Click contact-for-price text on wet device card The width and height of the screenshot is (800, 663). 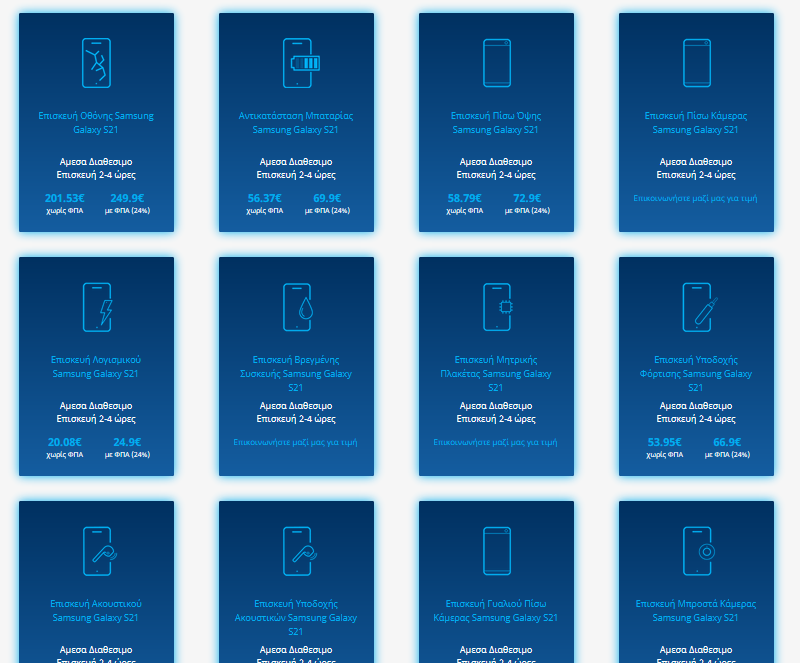point(295,442)
